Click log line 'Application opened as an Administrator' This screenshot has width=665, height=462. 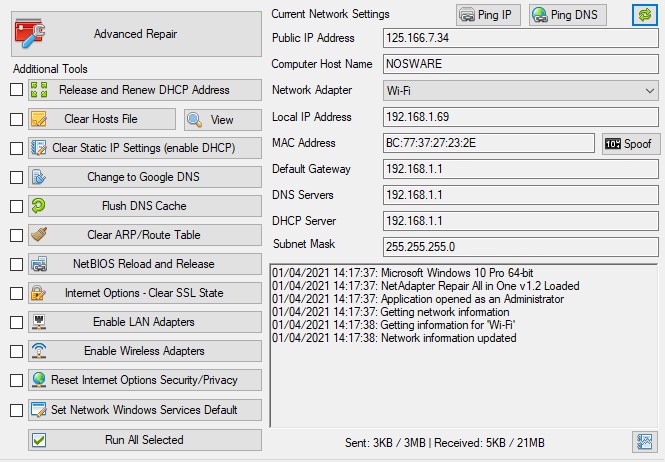(x=418, y=299)
